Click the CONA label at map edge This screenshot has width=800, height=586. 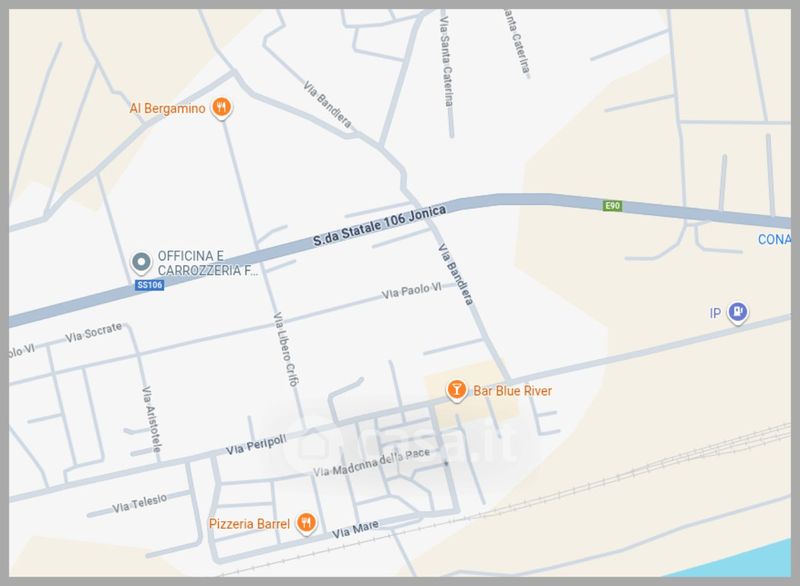(774, 239)
